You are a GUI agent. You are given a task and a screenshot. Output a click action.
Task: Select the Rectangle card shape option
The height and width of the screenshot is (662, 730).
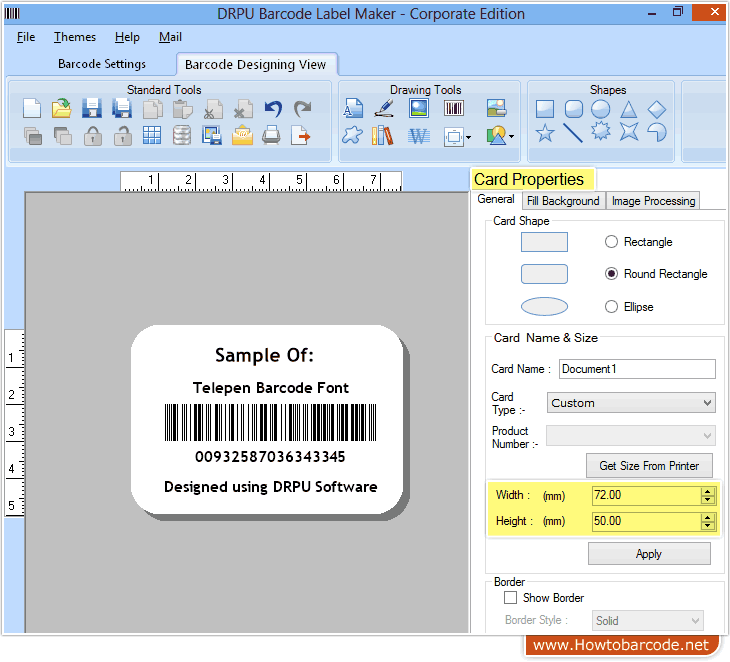[x=611, y=242]
